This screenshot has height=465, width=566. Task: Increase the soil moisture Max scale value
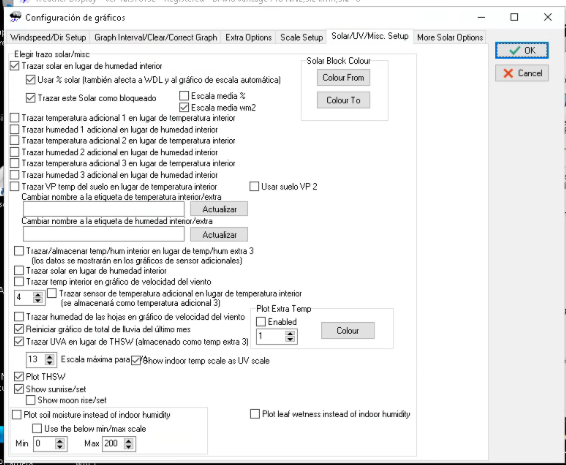coord(129,441)
